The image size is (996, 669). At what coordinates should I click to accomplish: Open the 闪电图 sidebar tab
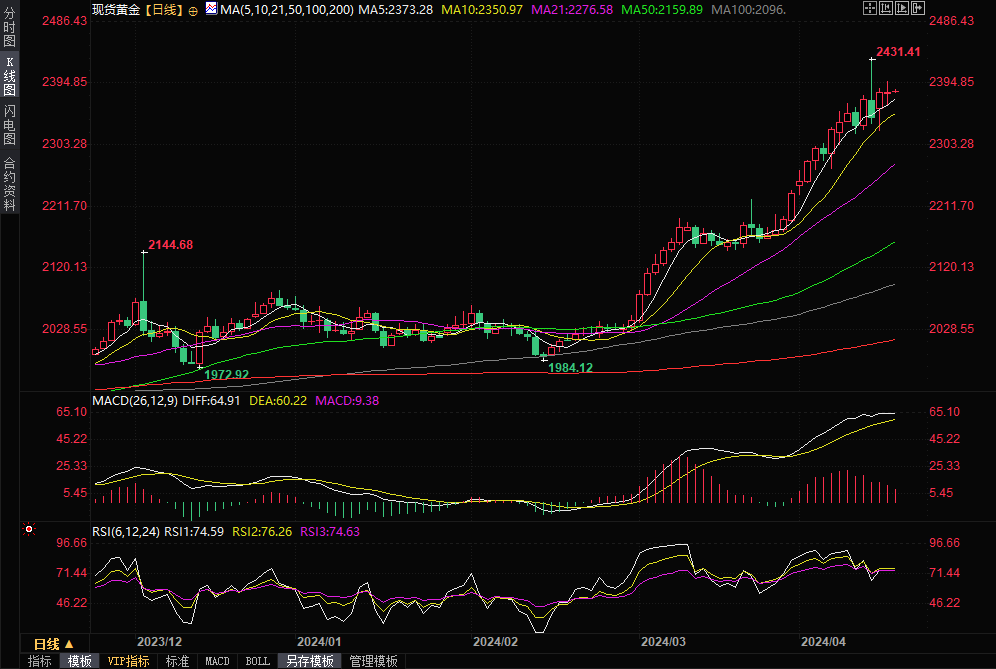(9, 124)
